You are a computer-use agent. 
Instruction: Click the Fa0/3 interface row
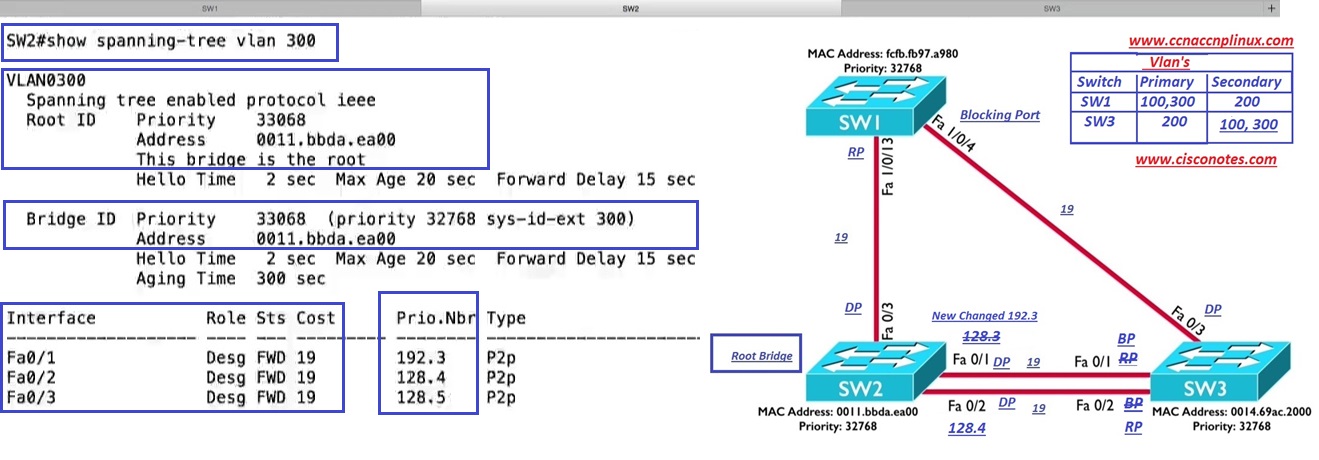[261, 398]
